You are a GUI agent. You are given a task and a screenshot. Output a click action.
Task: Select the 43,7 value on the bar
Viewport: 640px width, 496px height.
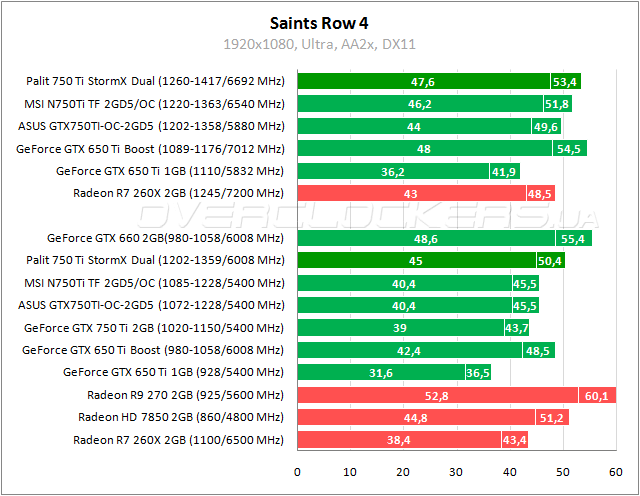point(517,328)
